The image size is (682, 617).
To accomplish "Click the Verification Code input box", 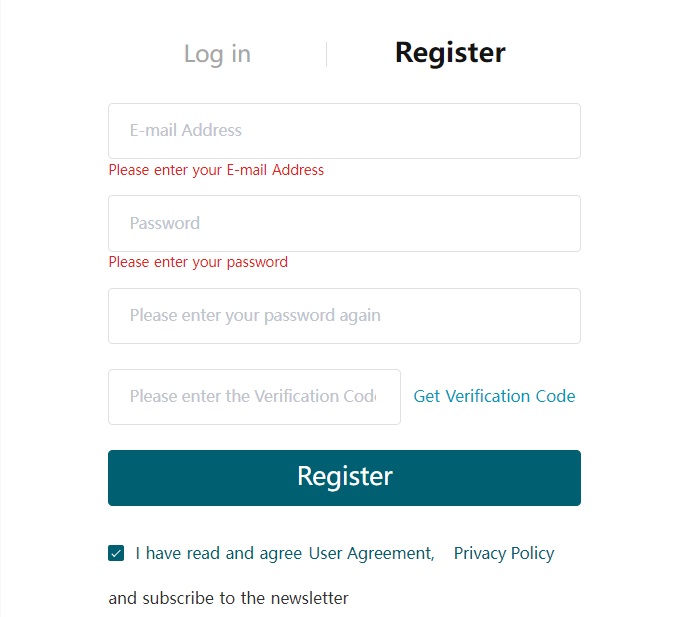I will [x=254, y=397].
